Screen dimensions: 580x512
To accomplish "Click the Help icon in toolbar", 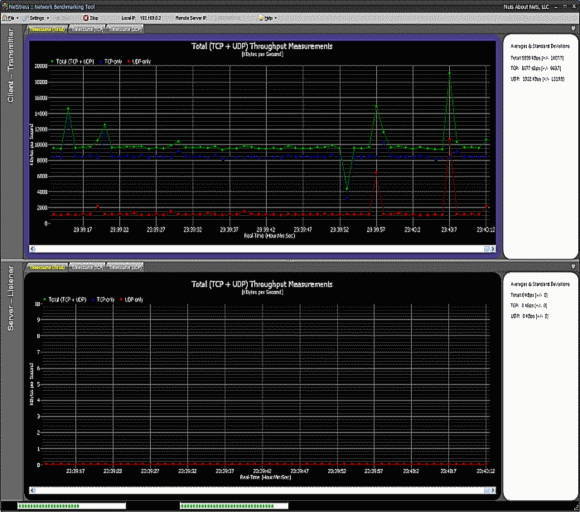I will click(x=262, y=18).
